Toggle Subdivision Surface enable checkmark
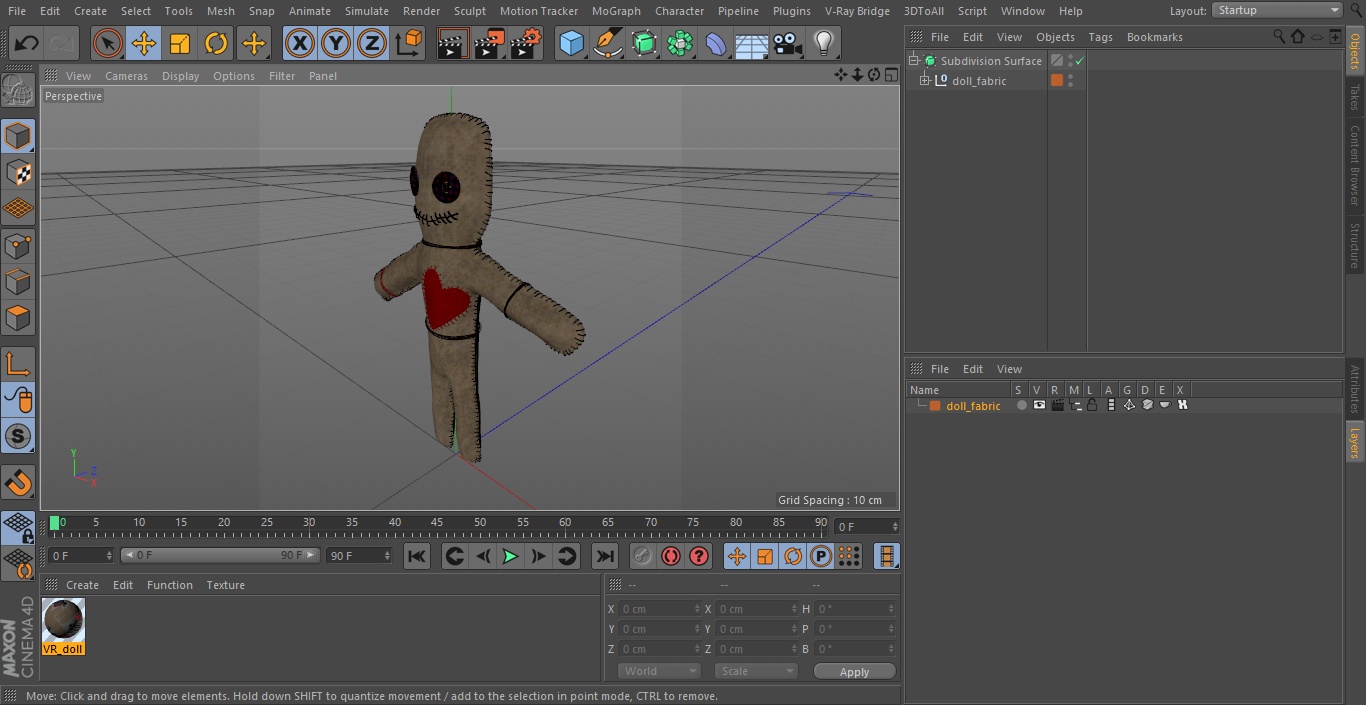Image resolution: width=1366 pixels, height=705 pixels. point(1080,61)
